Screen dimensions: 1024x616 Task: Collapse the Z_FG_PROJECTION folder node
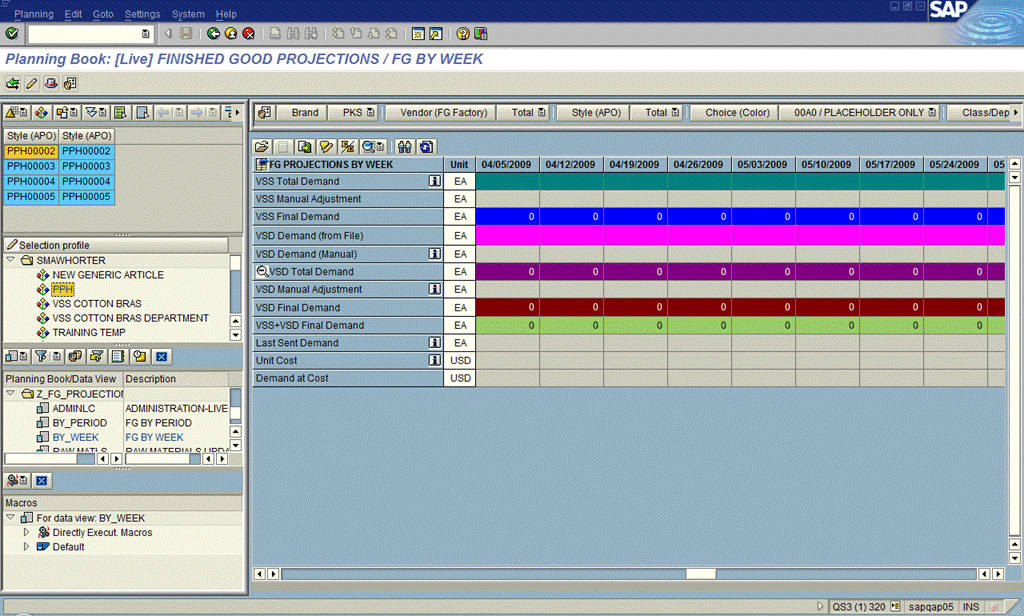pos(10,393)
